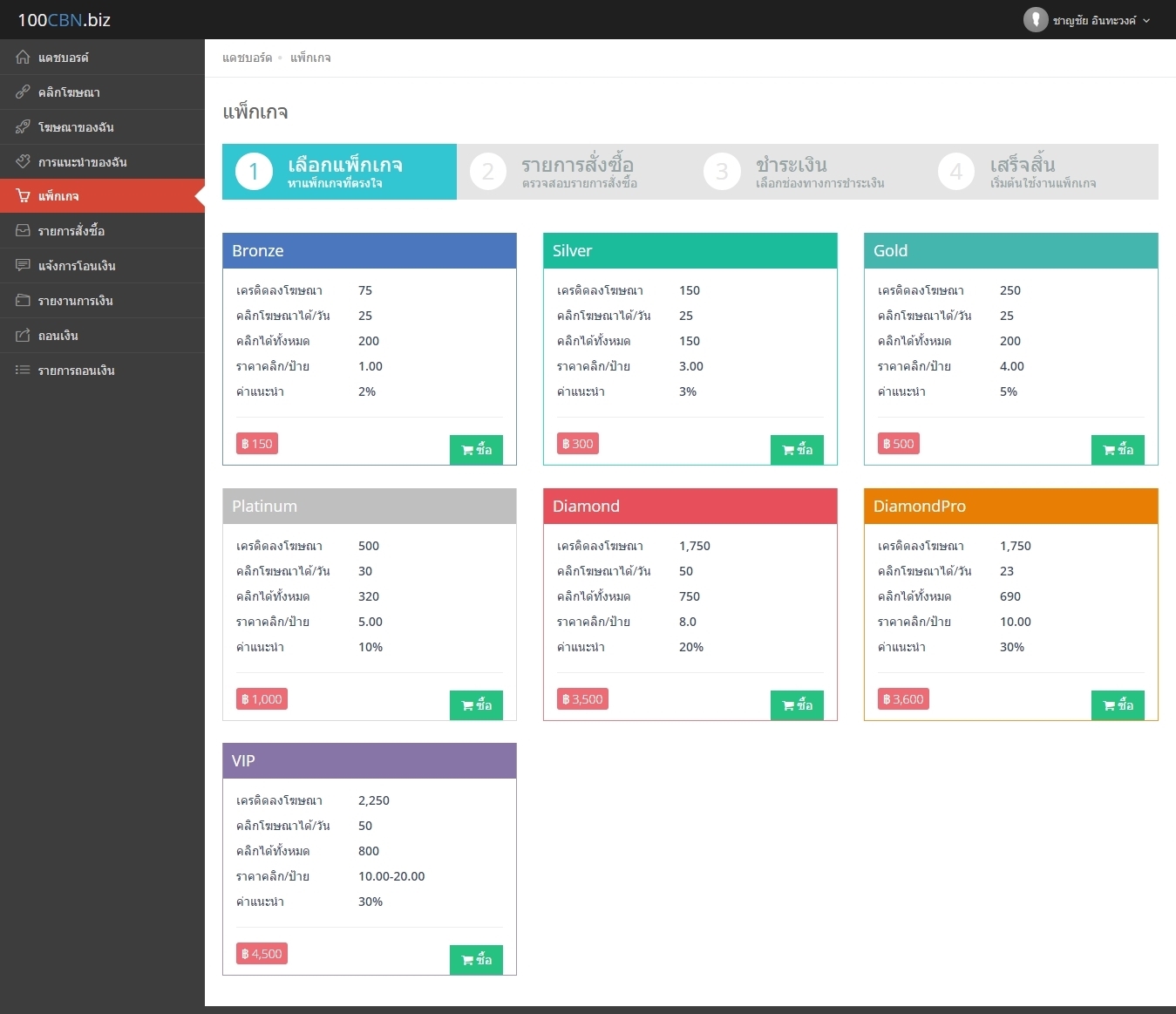This screenshot has height=1014, width=1176.
Task: Click the 100CBN.biz logo
Action: tap(64, 20)
